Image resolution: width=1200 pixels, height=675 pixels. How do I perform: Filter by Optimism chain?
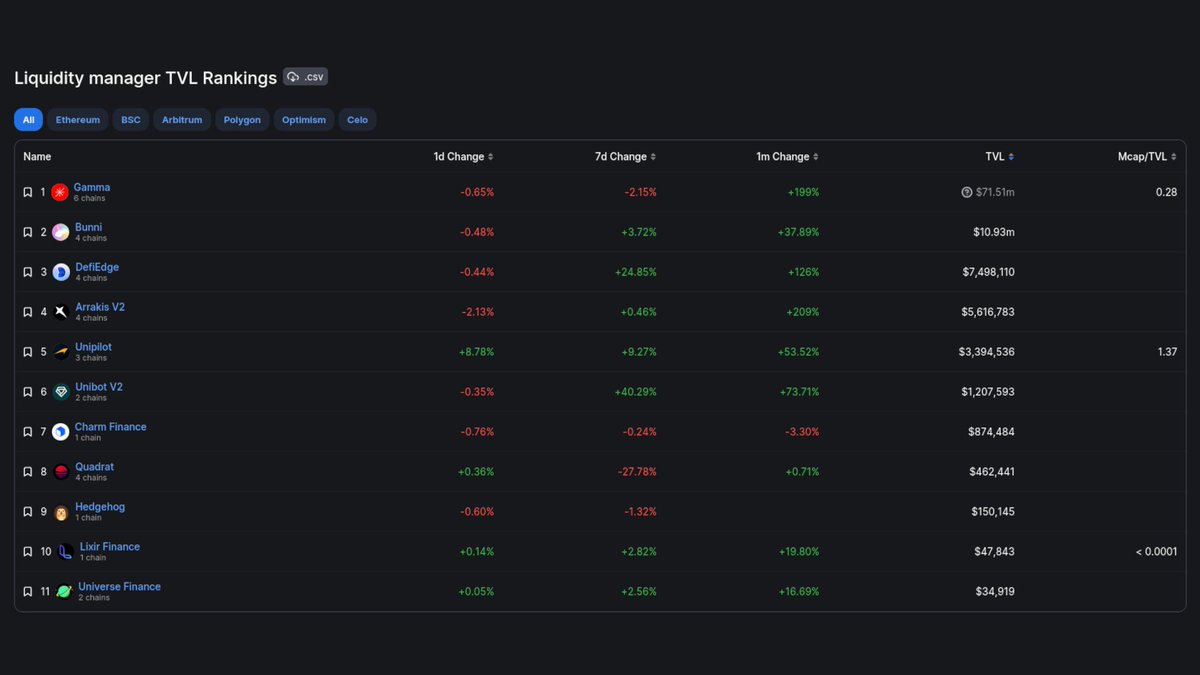pyautogui.click(x=304, y=120)
